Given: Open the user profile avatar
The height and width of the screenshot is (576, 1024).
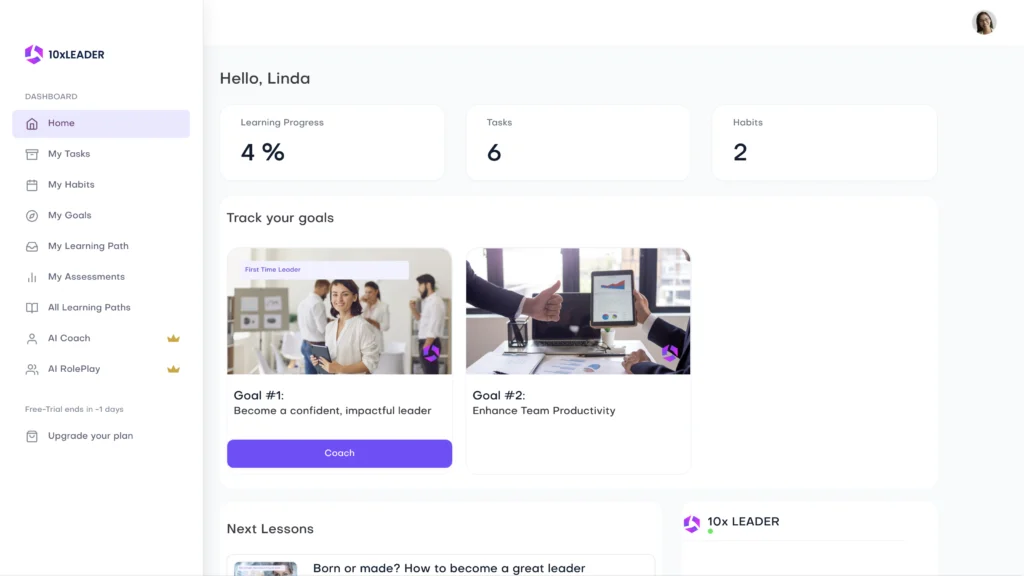Looking at the screenshot, I should [x=984, y=23].
